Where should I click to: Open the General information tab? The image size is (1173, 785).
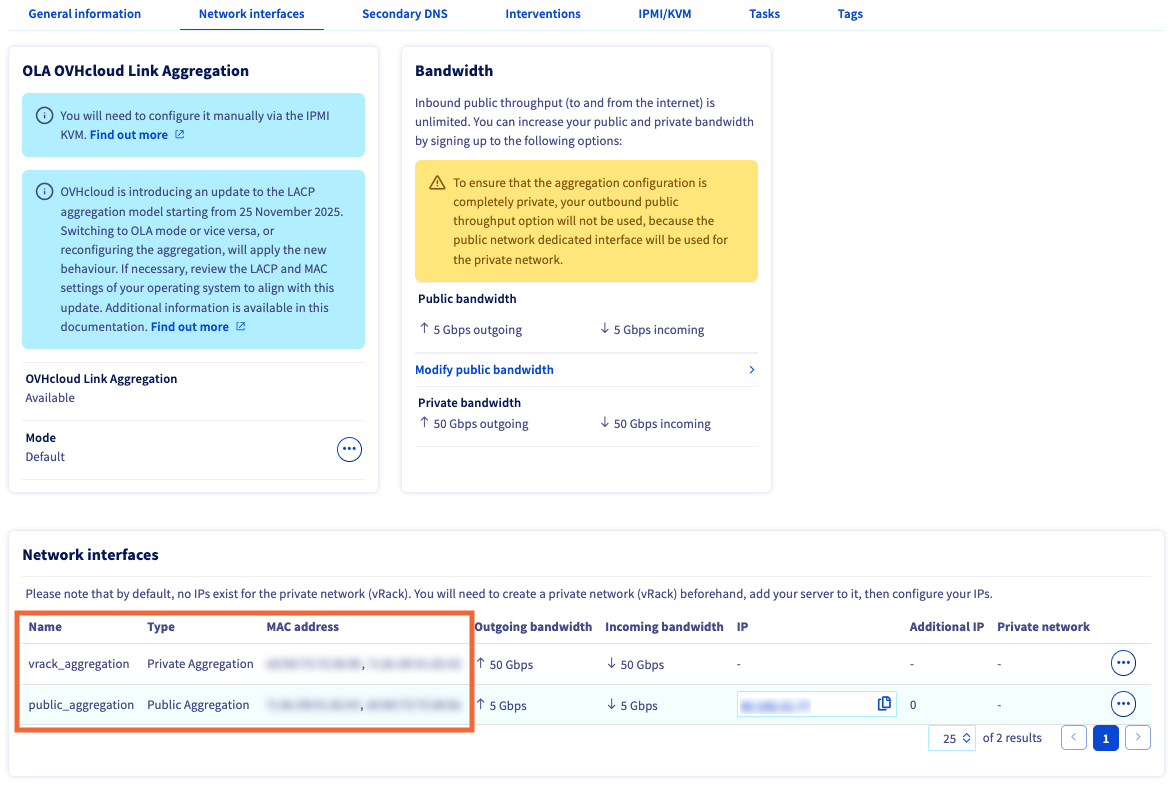pos(85,13)
